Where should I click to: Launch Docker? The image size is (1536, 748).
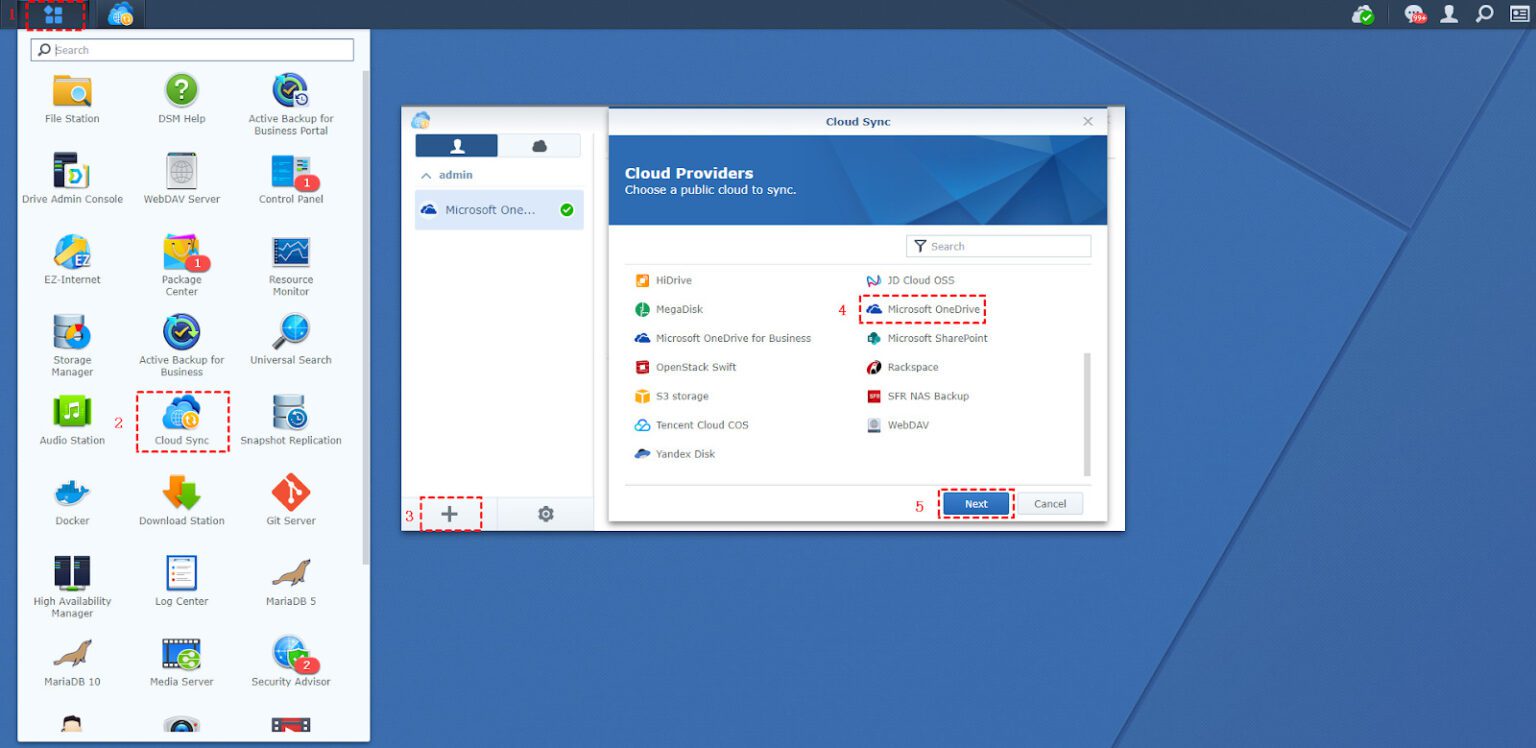72,501
